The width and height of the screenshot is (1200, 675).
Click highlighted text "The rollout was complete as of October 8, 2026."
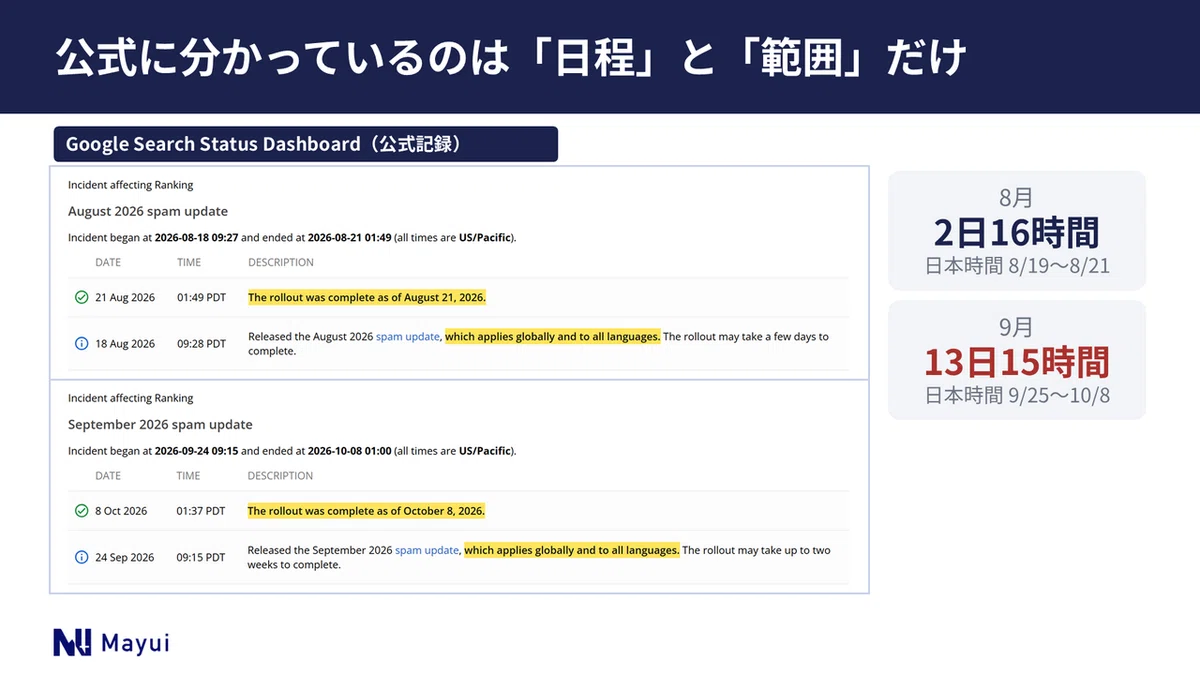(x=366, y=511)
